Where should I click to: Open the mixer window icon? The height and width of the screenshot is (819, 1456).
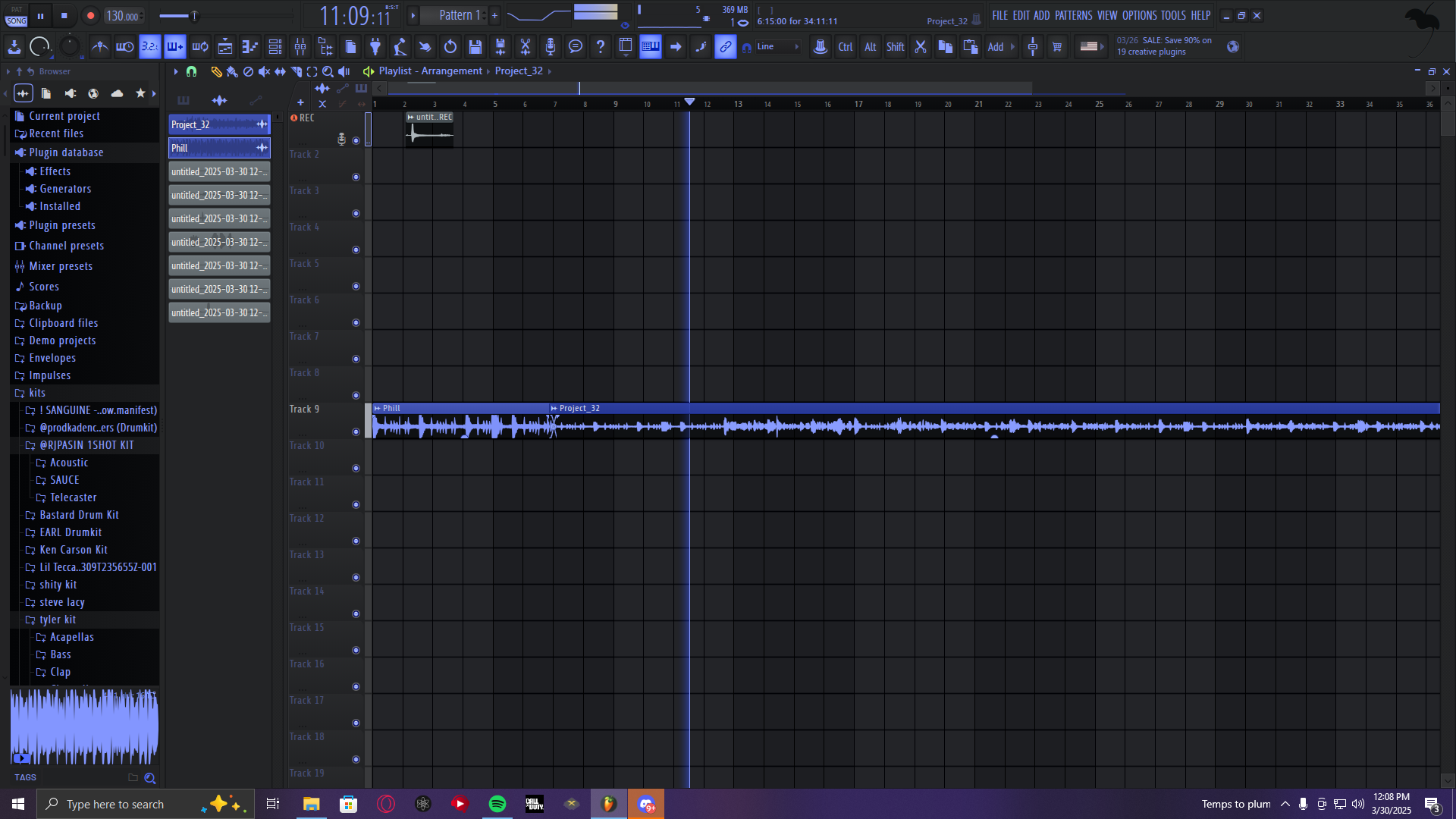coord(300,47)
